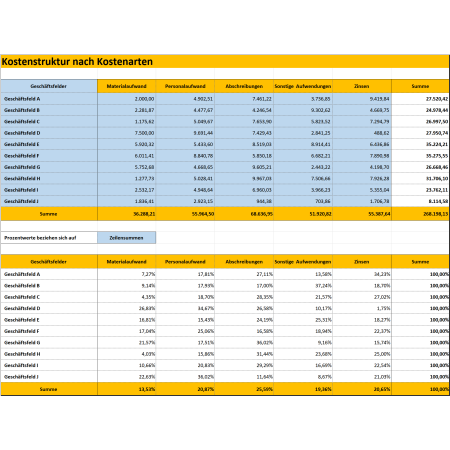
Task: Select 'Zinsen' header in the percentage table
Action: 362,262
